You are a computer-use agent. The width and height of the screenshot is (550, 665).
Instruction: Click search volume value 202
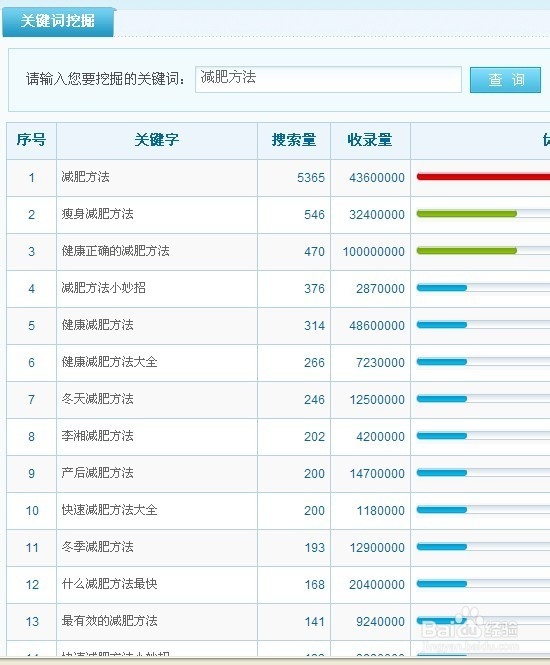314,436
